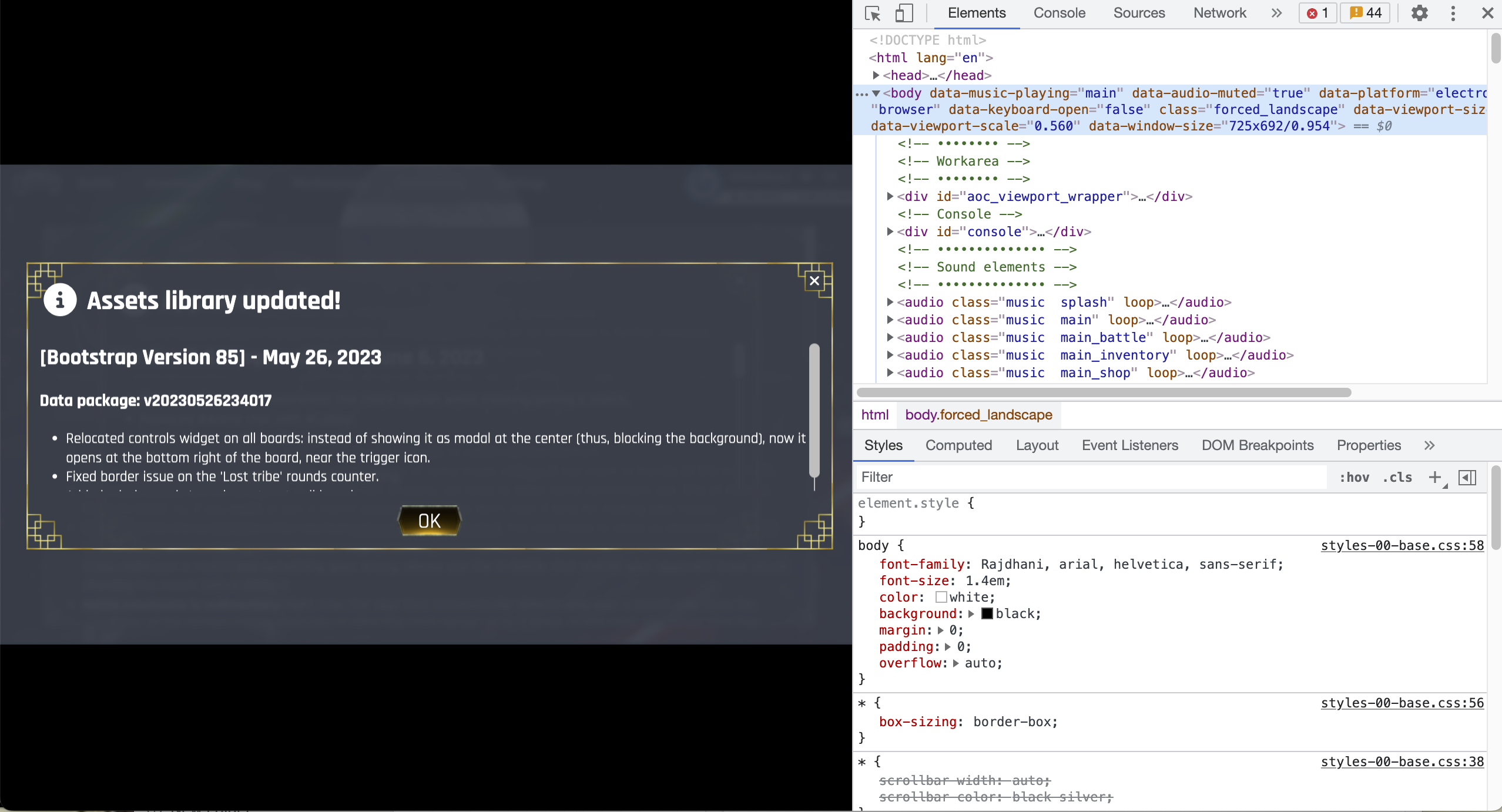1502x812 pixels.
Task: Toggle the .cls class editor
Action: [1397, 477]
